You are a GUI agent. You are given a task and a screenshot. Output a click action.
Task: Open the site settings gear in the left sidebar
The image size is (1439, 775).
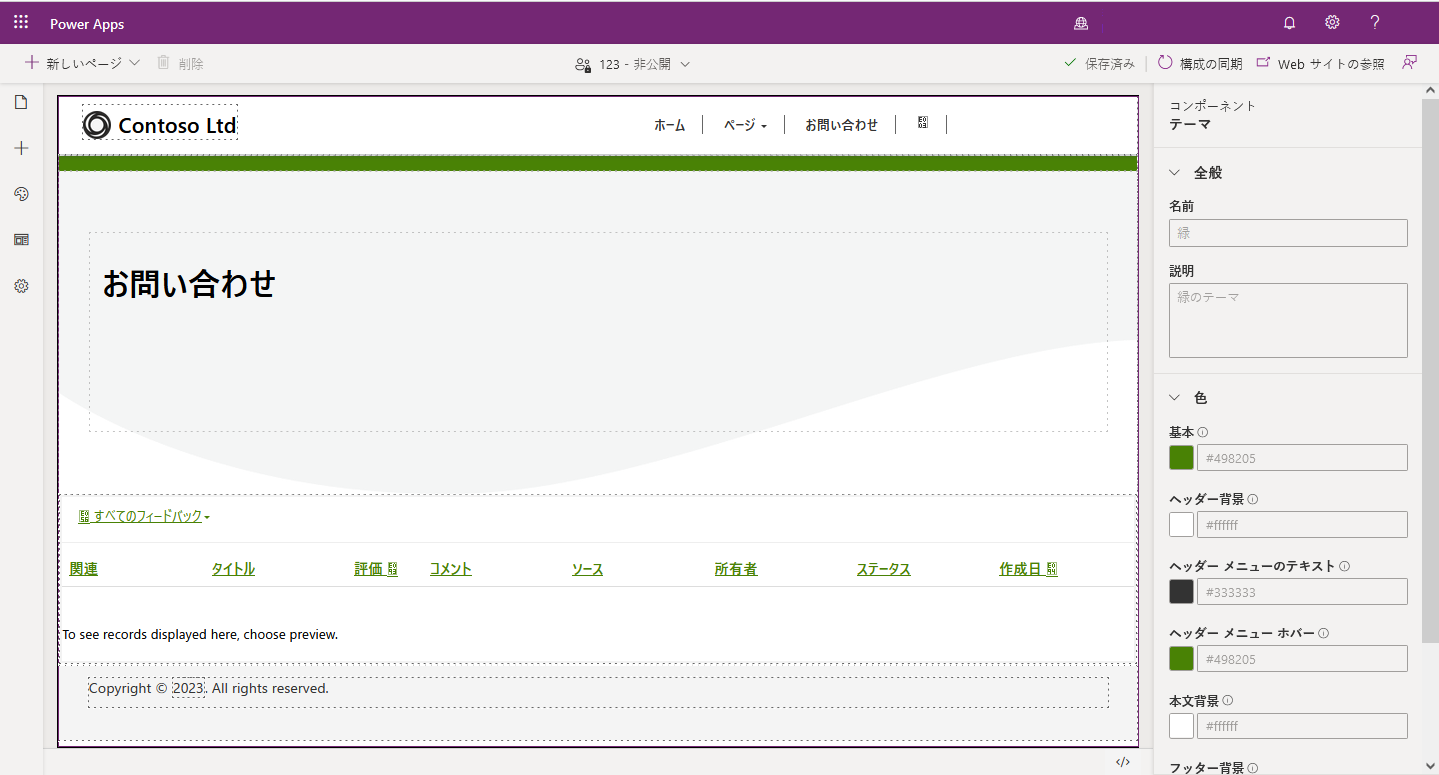point(21,286)
